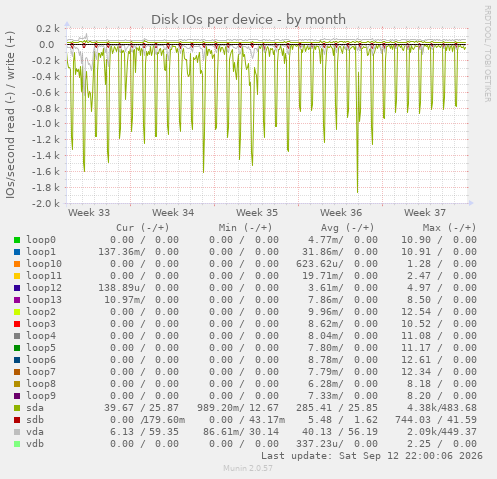This screenshot has height=479, width=497.
Task: Click the 'Min (-/+)' column header
Action: (245, 228)
